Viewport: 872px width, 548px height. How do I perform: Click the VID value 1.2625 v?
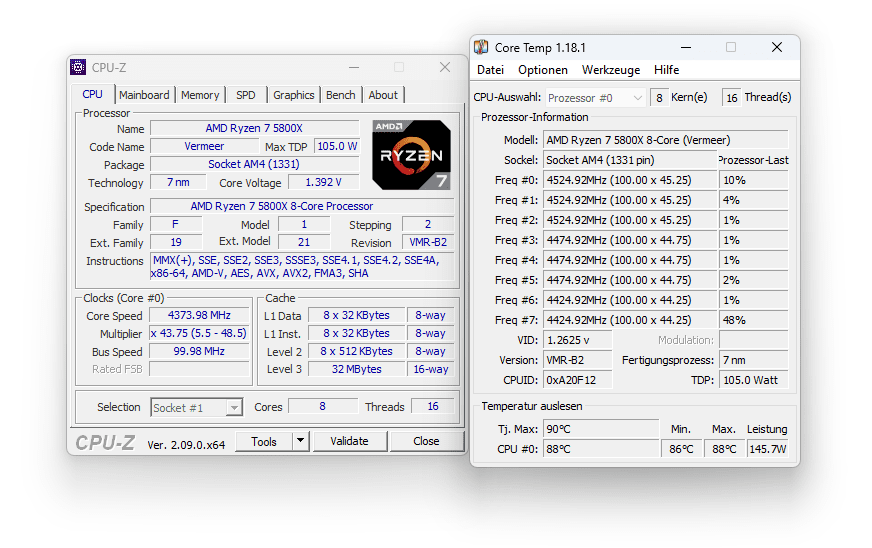(577, 340)
